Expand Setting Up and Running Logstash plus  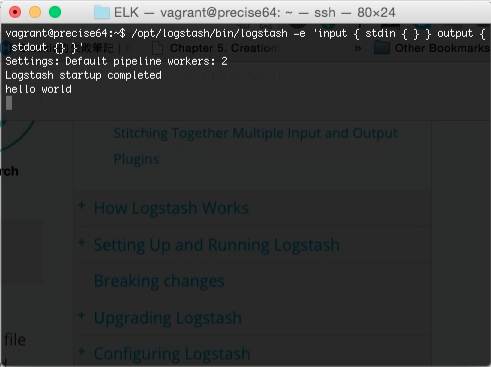click(x=81, y=242)
